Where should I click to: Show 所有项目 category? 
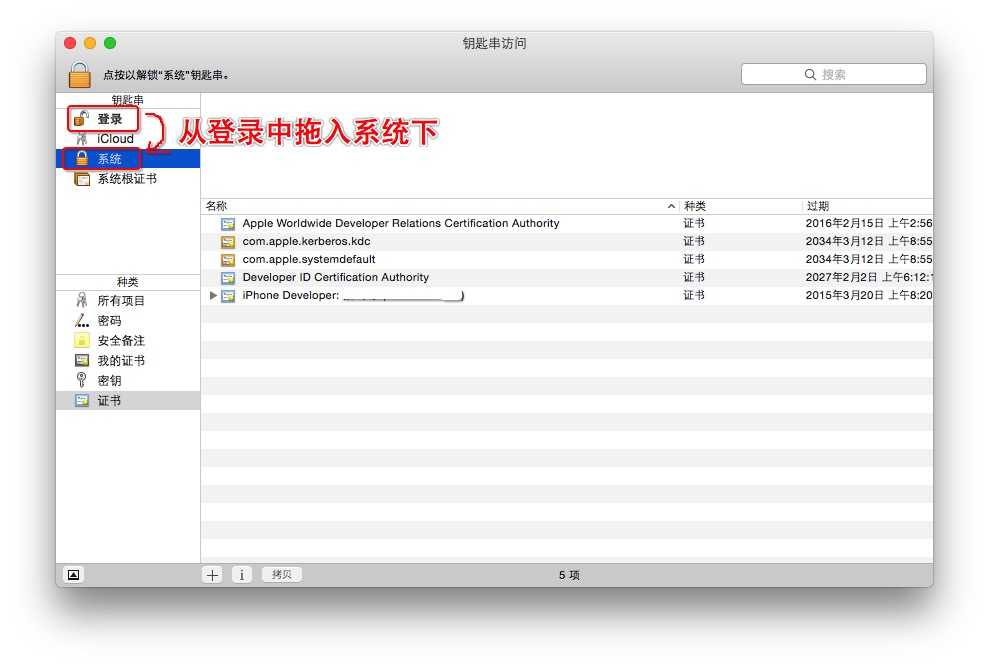(128, 300)
